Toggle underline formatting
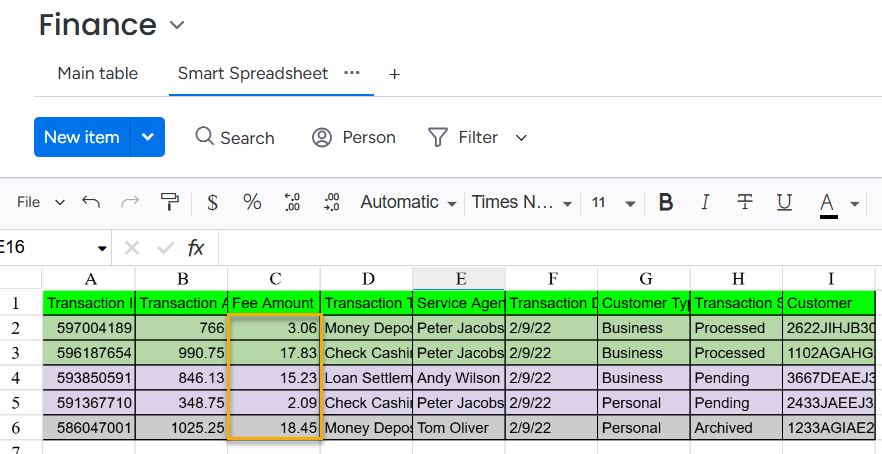 (785, 202)
